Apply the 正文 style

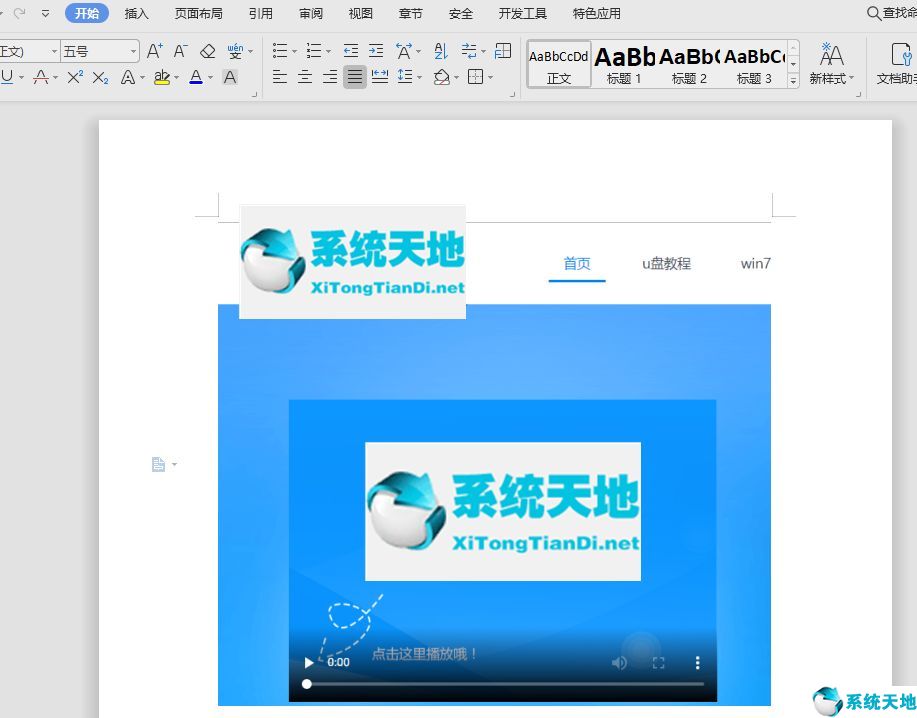pyautogui.click(x=559, y=64)
